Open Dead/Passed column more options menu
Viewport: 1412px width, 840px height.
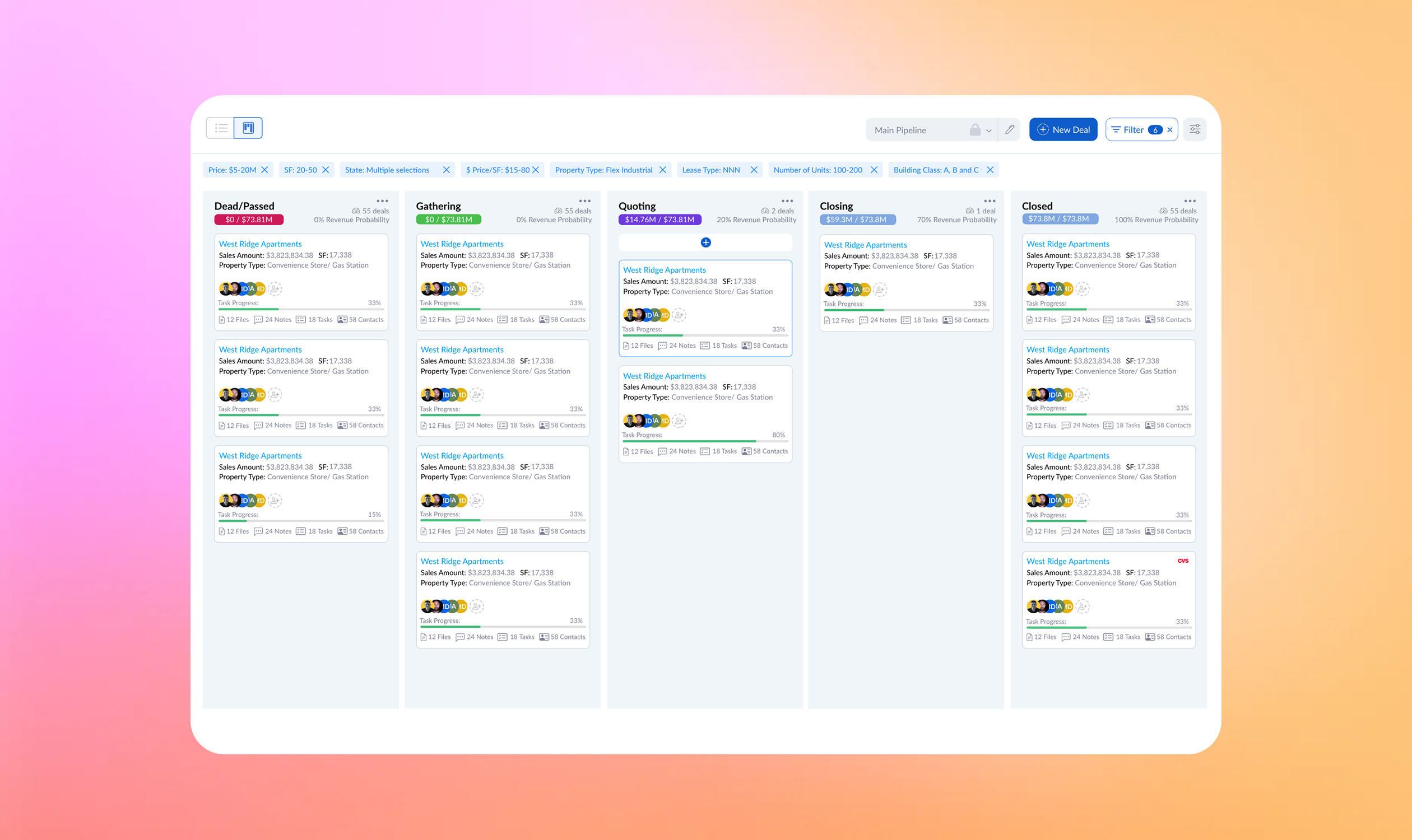coord(382,201)
